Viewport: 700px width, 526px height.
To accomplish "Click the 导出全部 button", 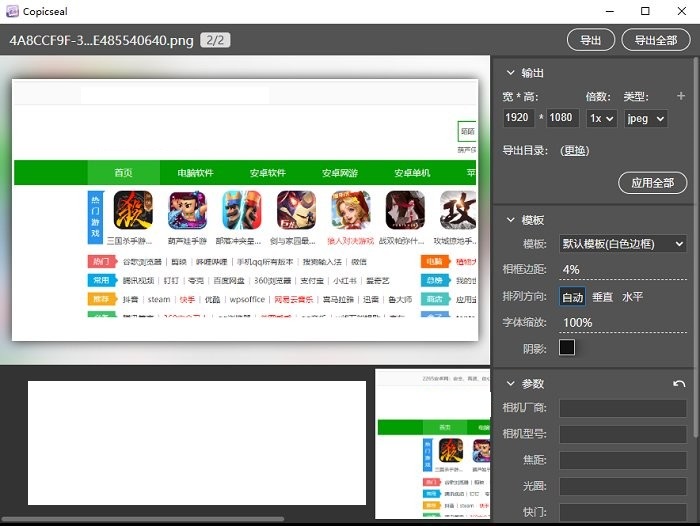I will pyautogui.click(x=655, y=40).
